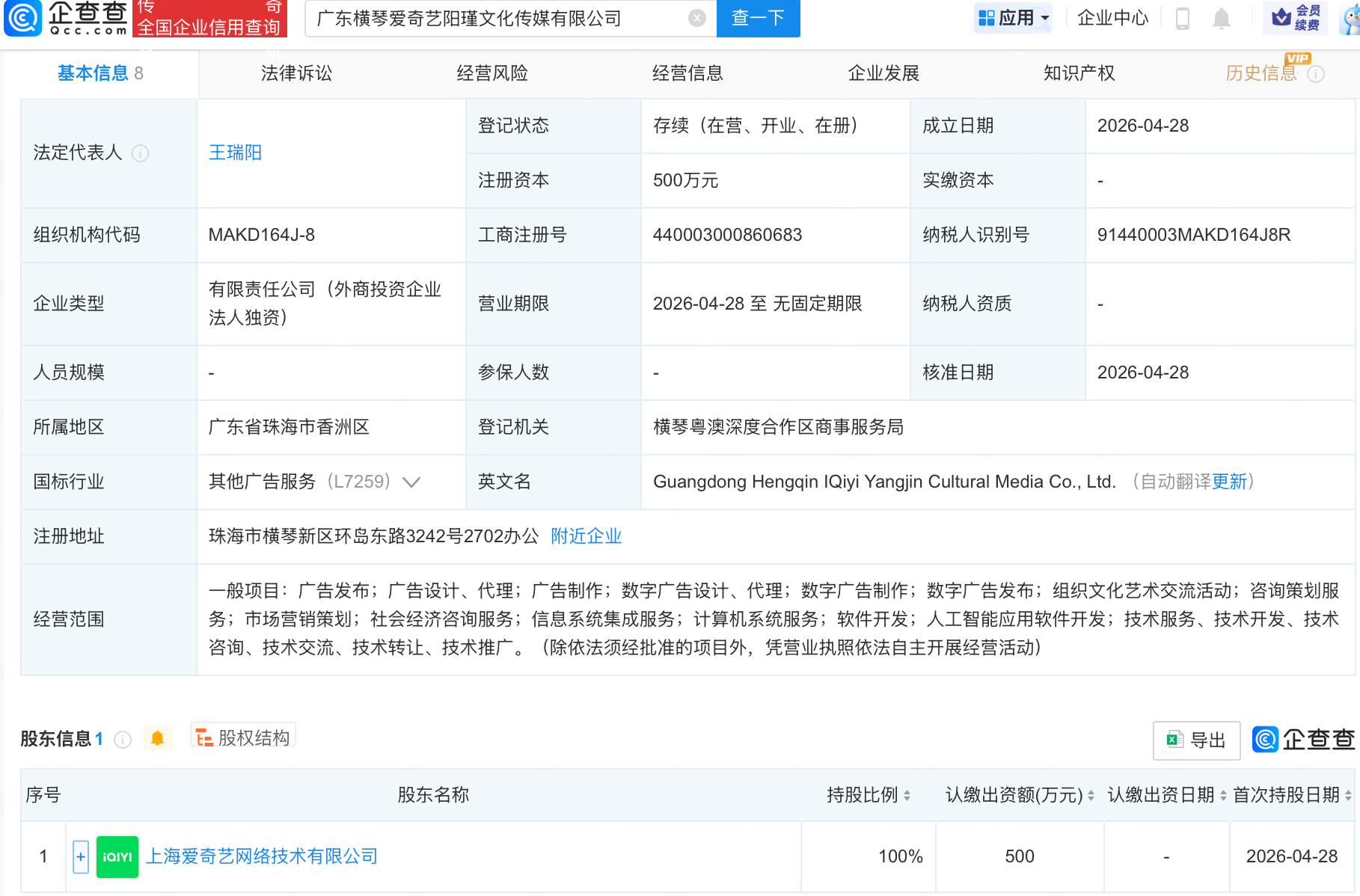
Task: Open notifications via the bell icon in header
Action: click(x=1221, y=18)
